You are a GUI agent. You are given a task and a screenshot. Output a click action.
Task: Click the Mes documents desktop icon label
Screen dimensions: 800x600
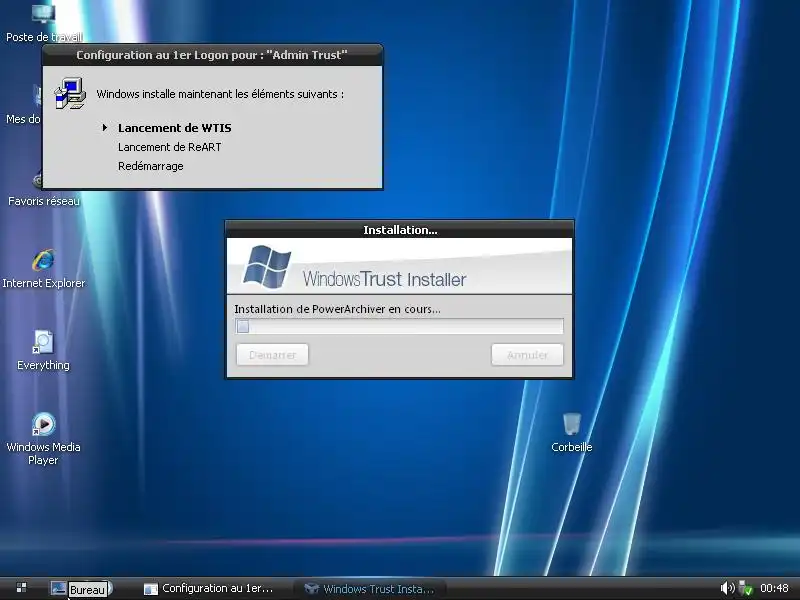coord(22,119)
